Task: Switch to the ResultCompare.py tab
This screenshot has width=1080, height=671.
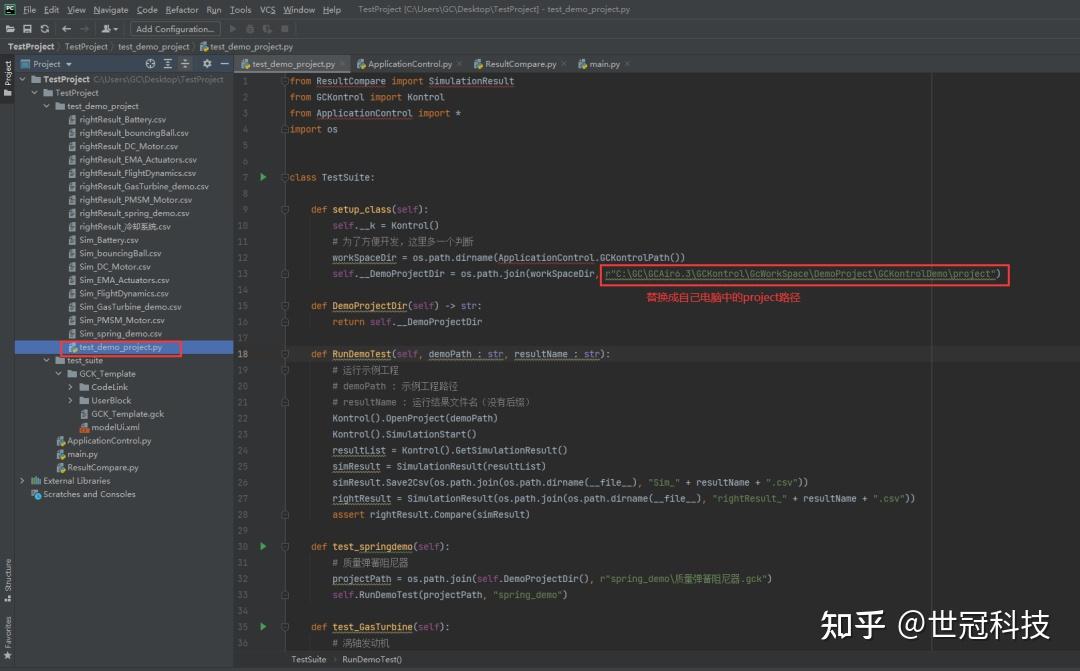Action: tap(519, 63)
